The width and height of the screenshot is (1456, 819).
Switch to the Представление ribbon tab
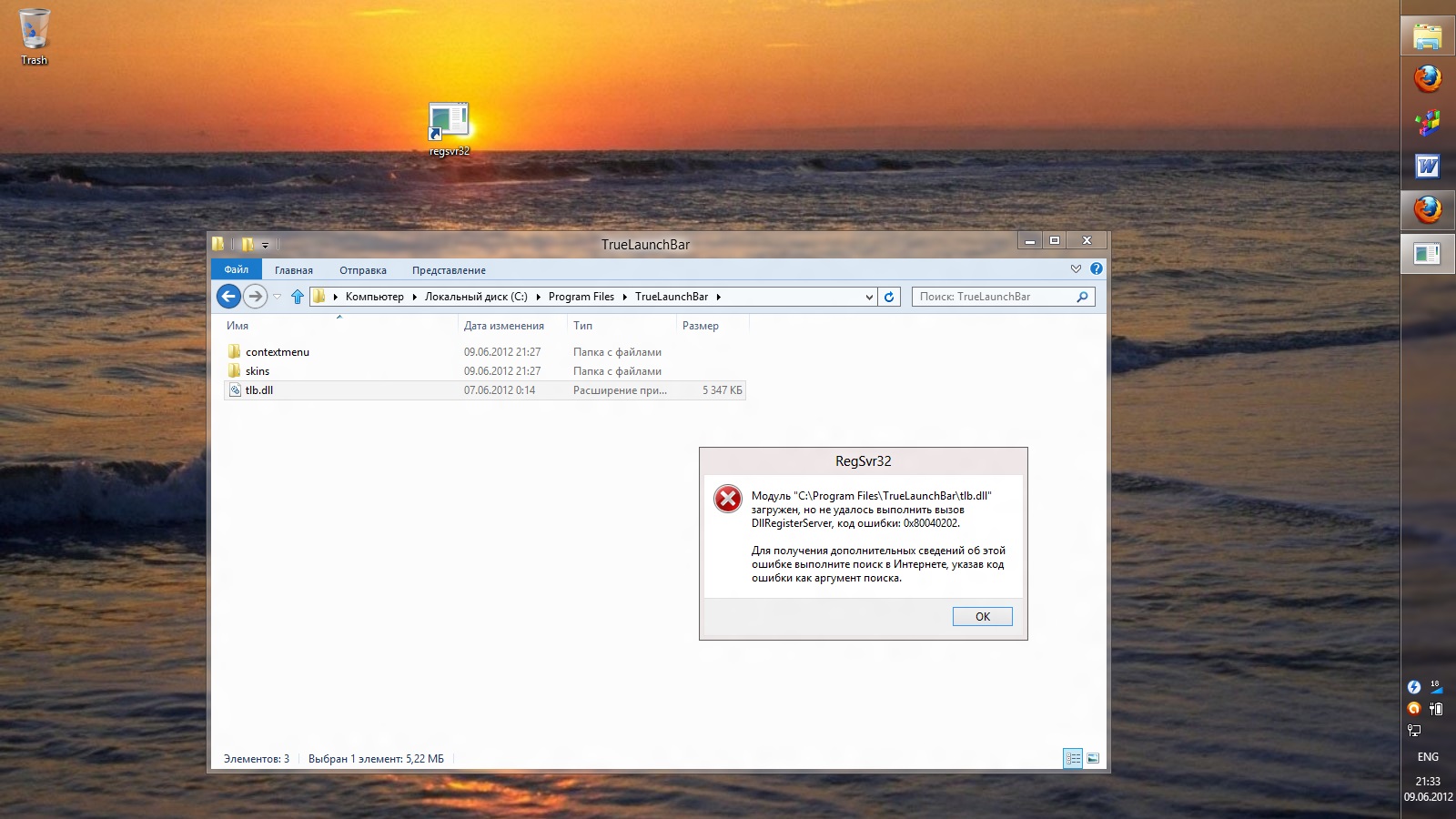(x=449, y=270)
